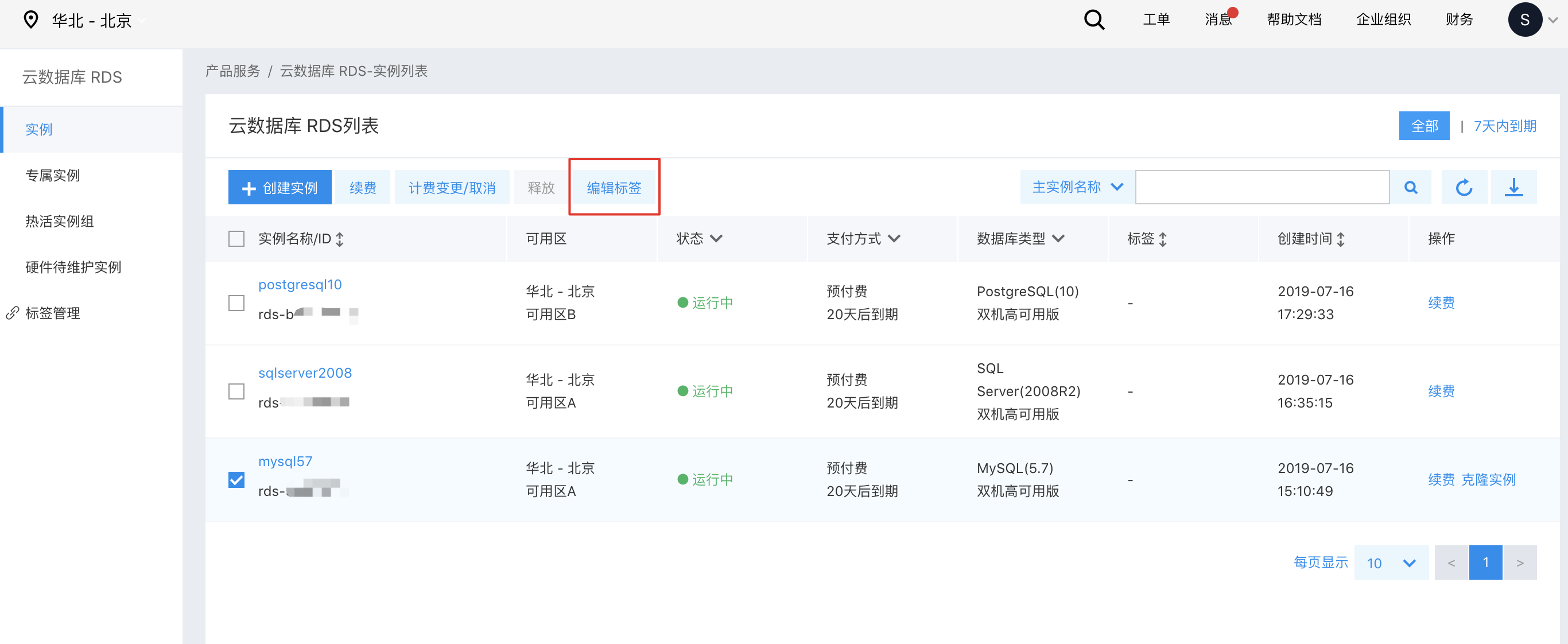Sort by creation time arrows
The image size is (1568, 644).
coord(1340,239)
